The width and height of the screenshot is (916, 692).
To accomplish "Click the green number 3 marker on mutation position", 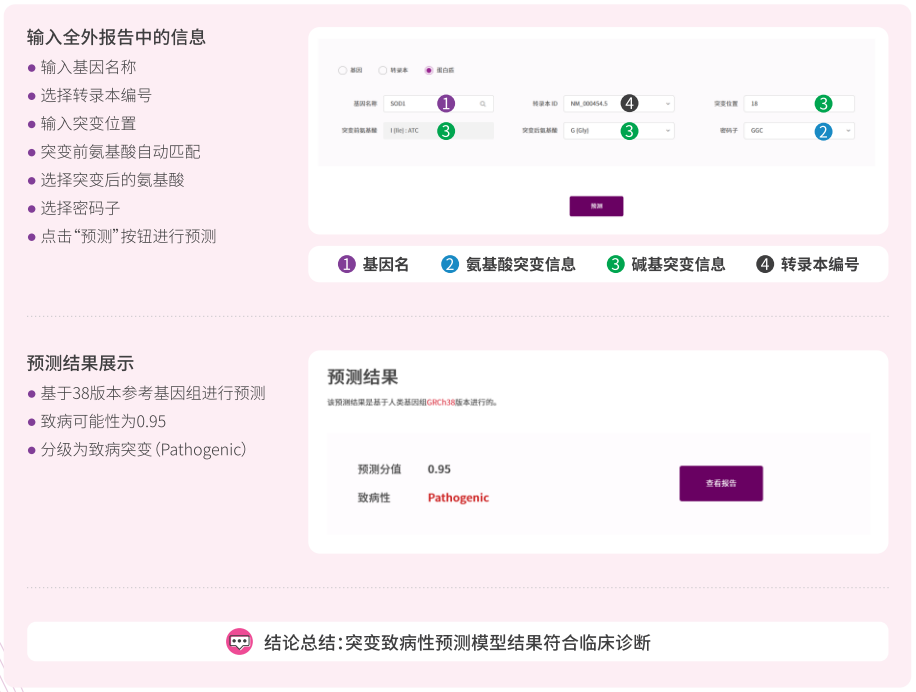I will coord(822,103).
